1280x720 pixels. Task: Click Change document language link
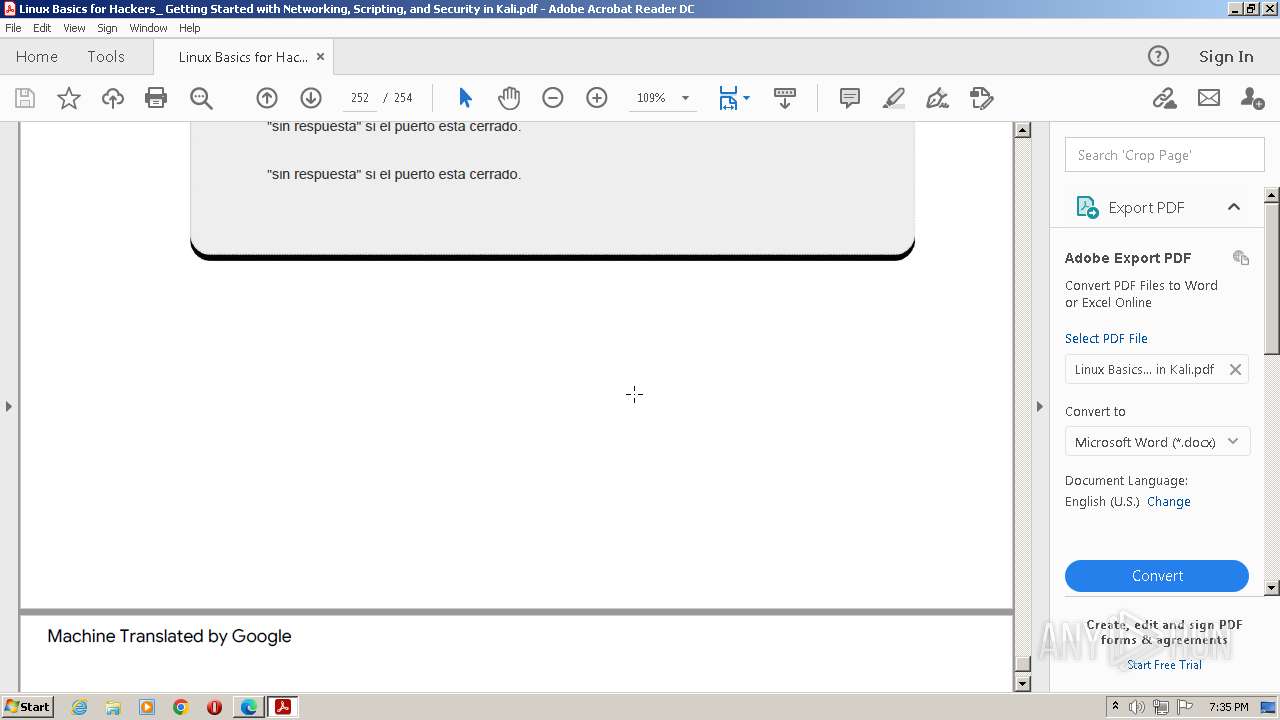(x=1169, y=502)
